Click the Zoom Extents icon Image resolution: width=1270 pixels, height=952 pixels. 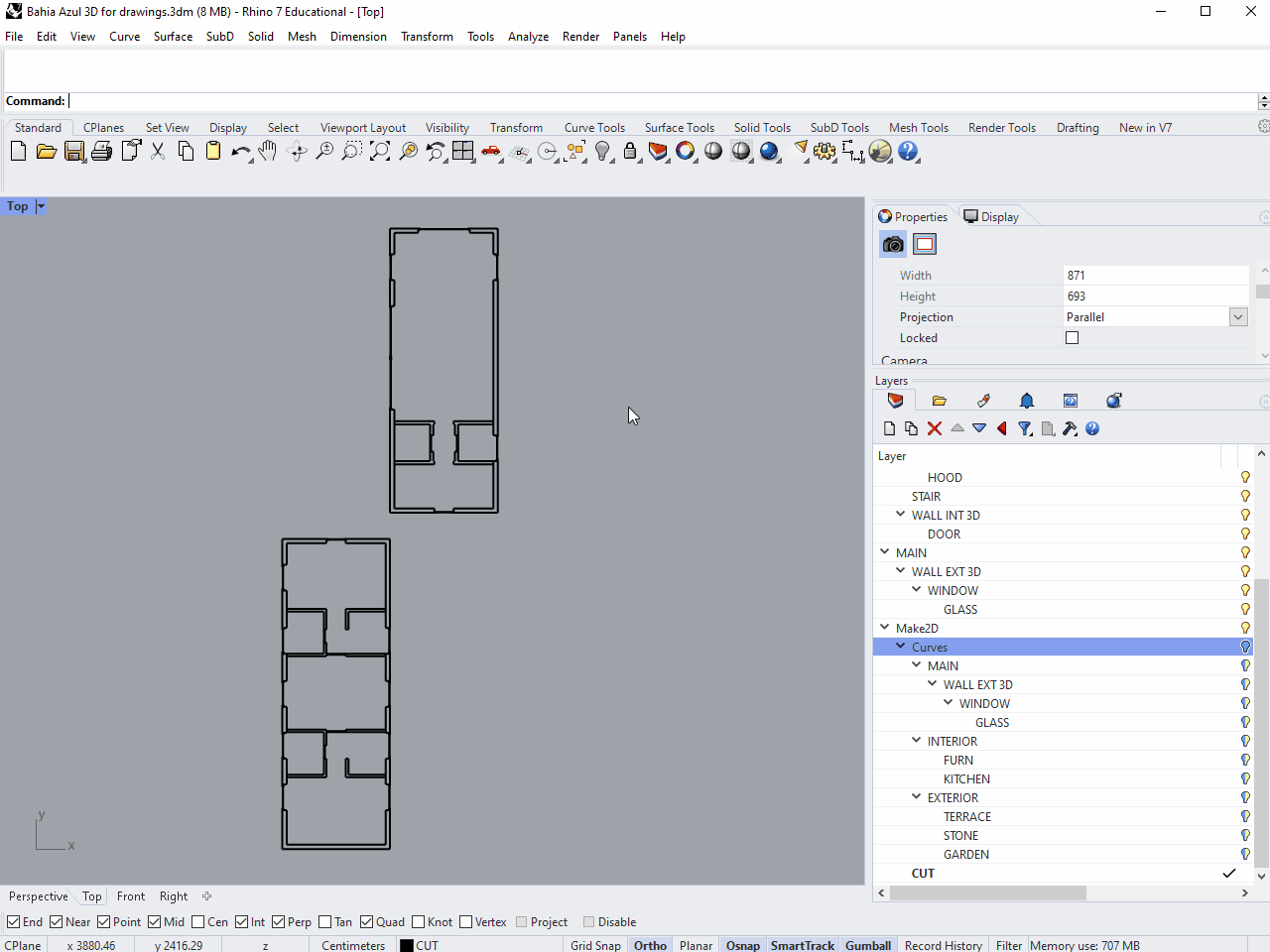pos(379,151)
